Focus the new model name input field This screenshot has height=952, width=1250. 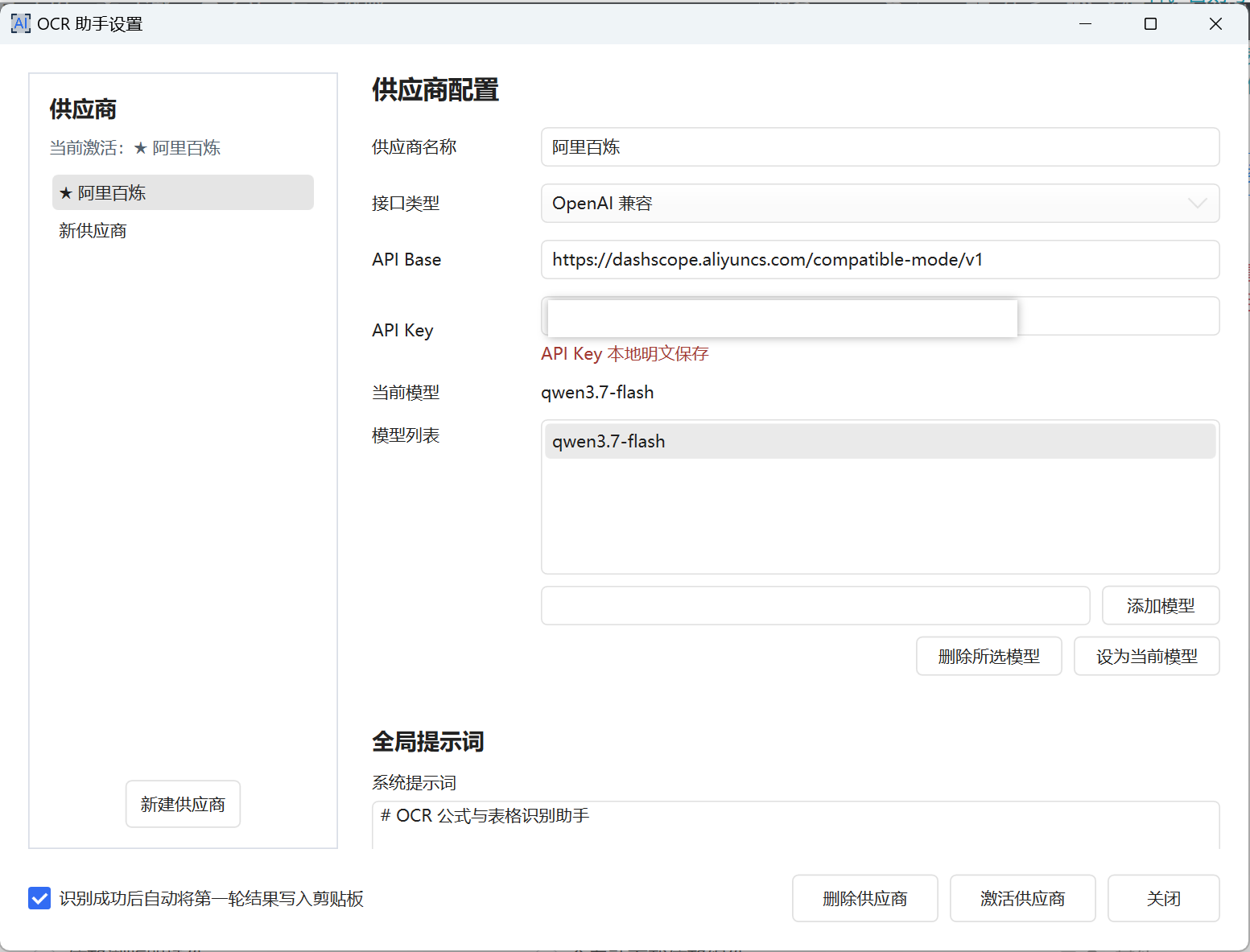(815, 606)
